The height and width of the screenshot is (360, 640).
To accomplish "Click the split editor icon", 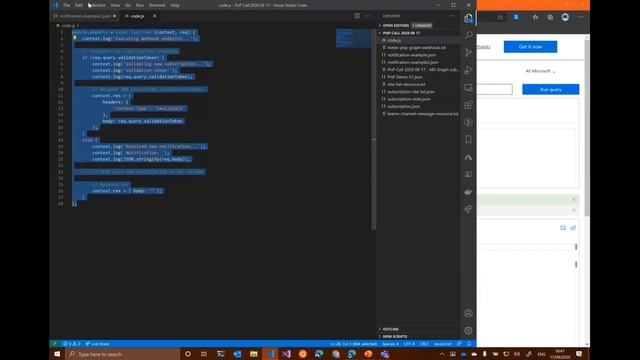I will tap(357, 16).
